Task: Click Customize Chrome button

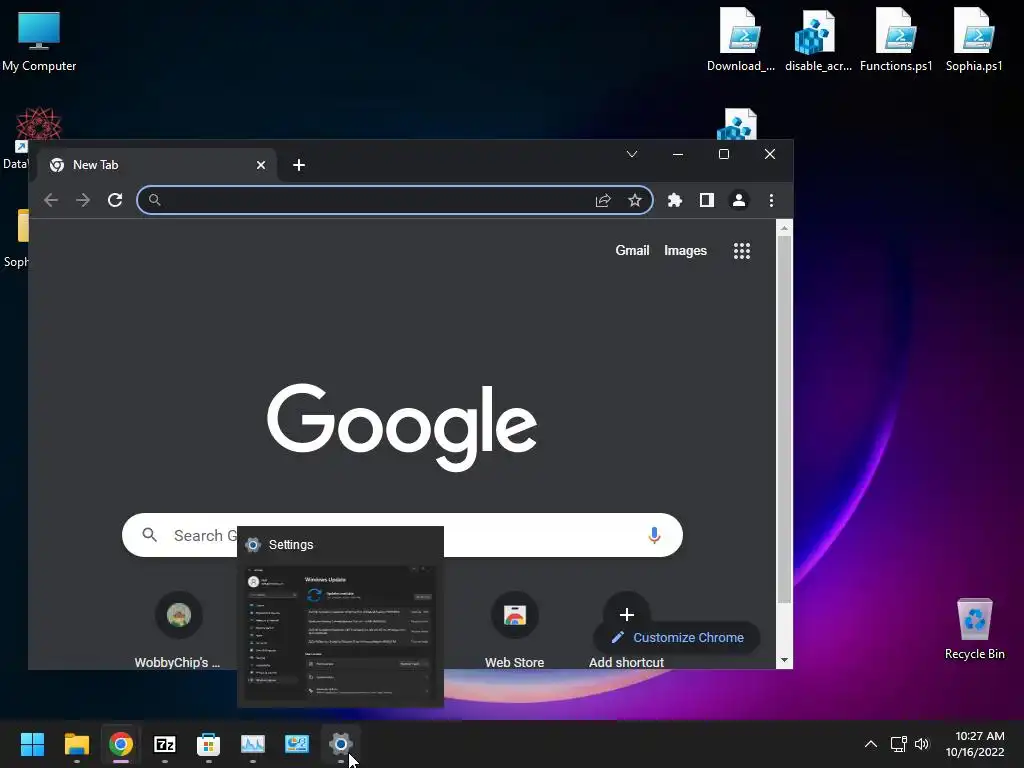Action: click(677, 637)
